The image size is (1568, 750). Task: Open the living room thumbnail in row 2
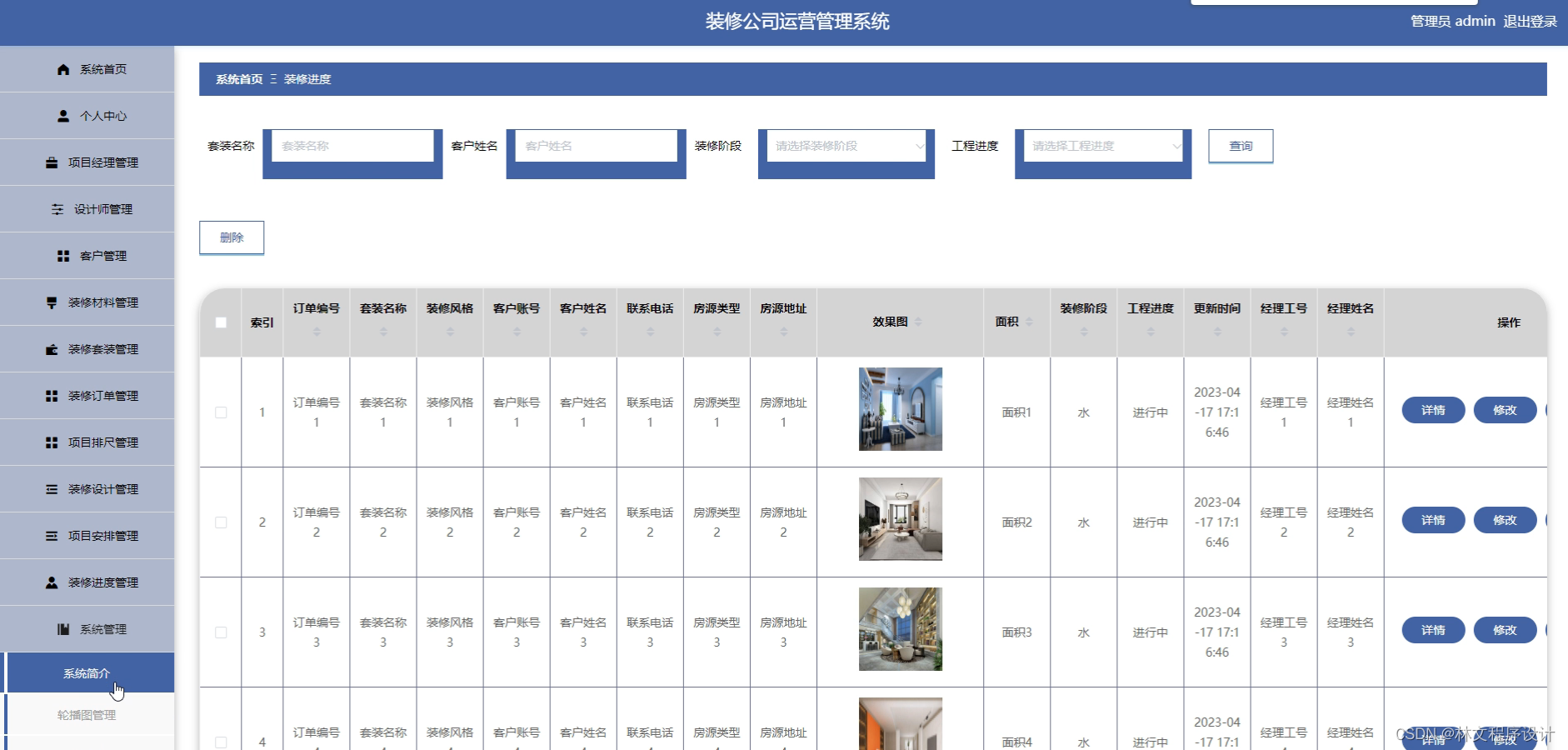[901, 519]
